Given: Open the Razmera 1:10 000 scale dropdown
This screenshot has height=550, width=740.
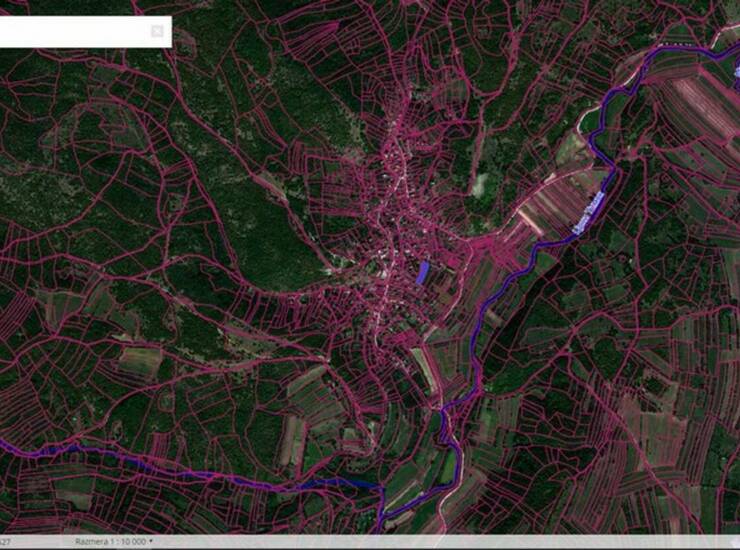Looking at the screenshot, I should tap(112, 542).
